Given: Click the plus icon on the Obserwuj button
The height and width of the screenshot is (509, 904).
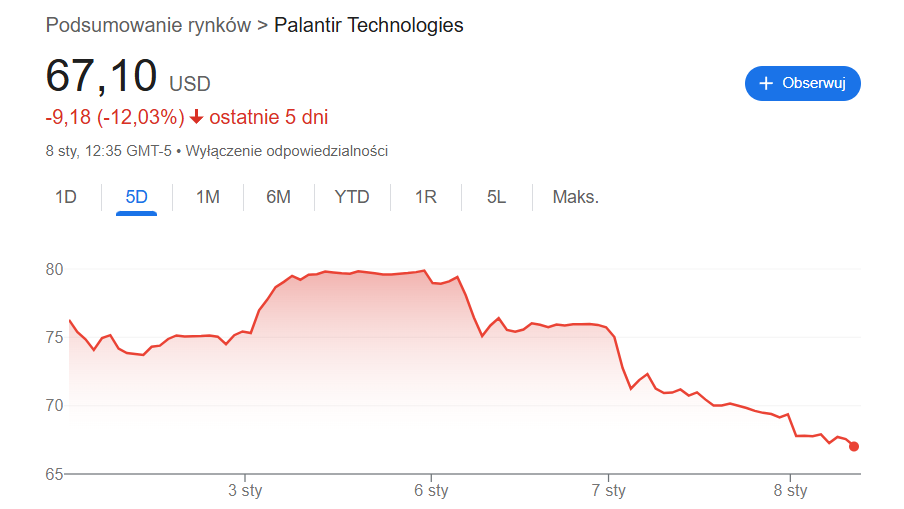Looking at the screenshot, I should [767, 83].
